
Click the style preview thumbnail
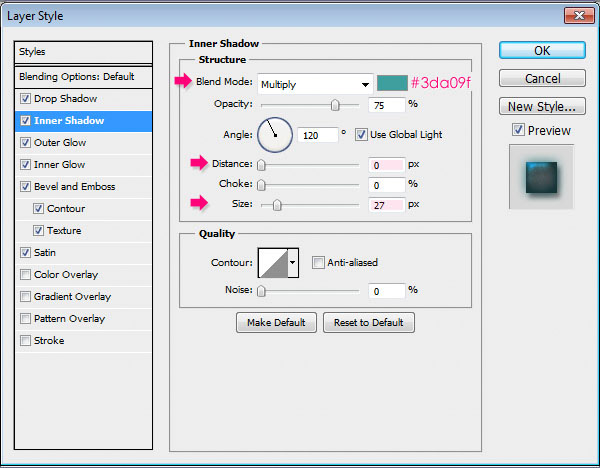pos(541,177)
